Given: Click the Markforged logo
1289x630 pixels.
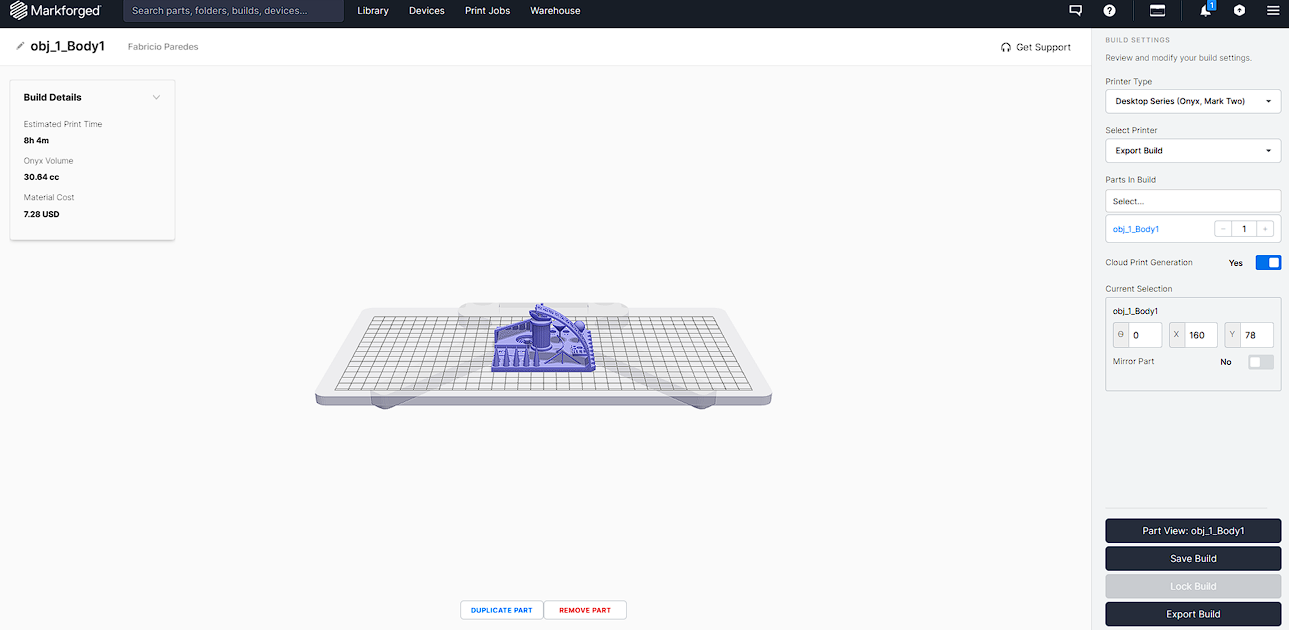Looking at the screenshot, I should 55,11.
